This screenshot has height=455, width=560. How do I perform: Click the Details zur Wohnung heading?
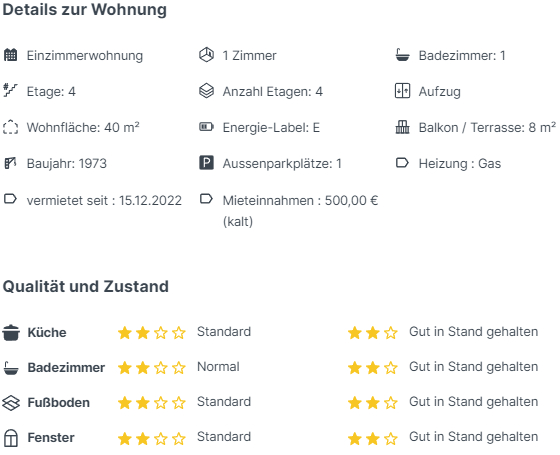click(85, 10)
